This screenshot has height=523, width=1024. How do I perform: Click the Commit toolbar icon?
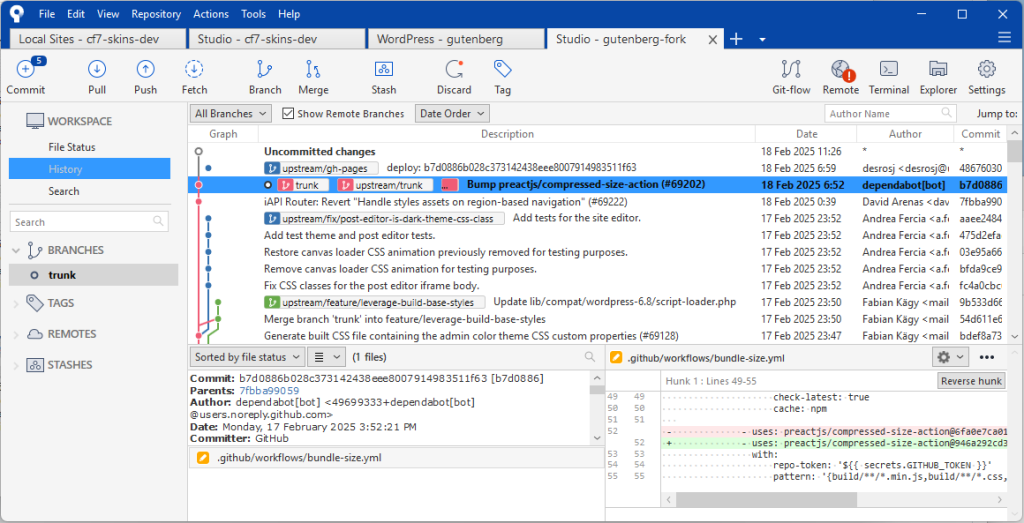[25, 76]
